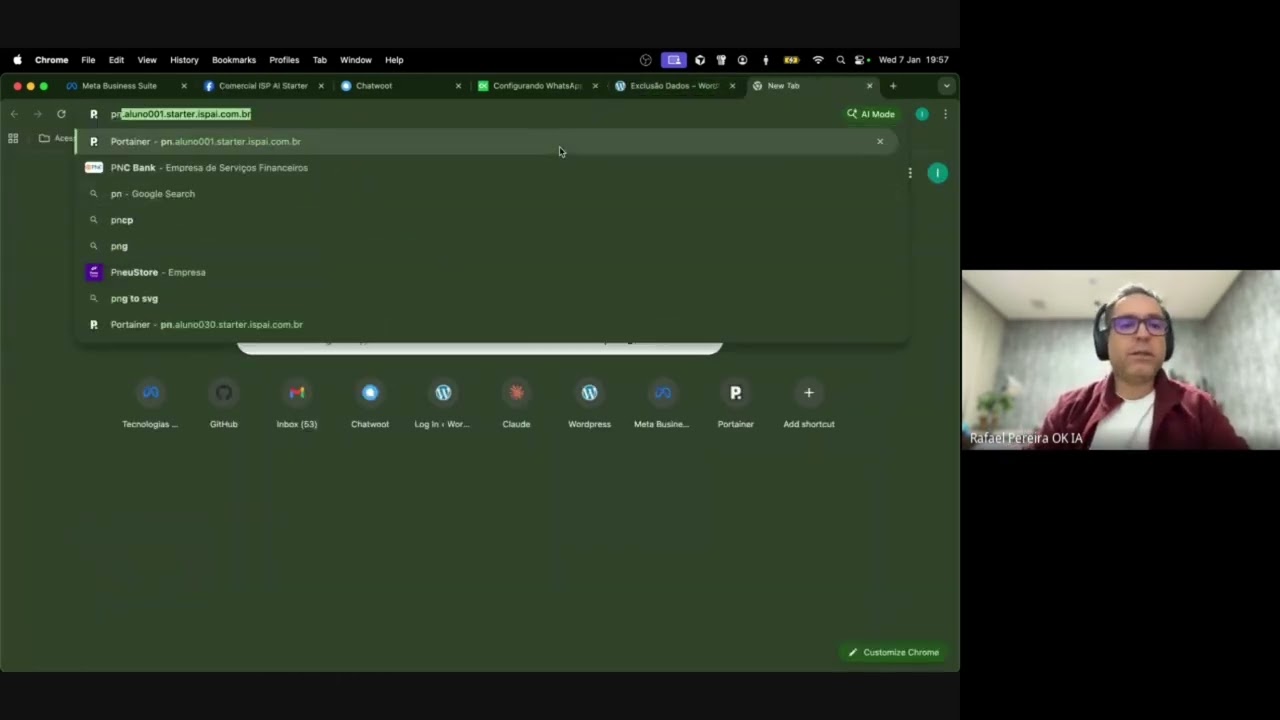Click the new tab plus button
Image resolution: width=1280 pixels, height=720 pixels.
[x=893, y=86]
